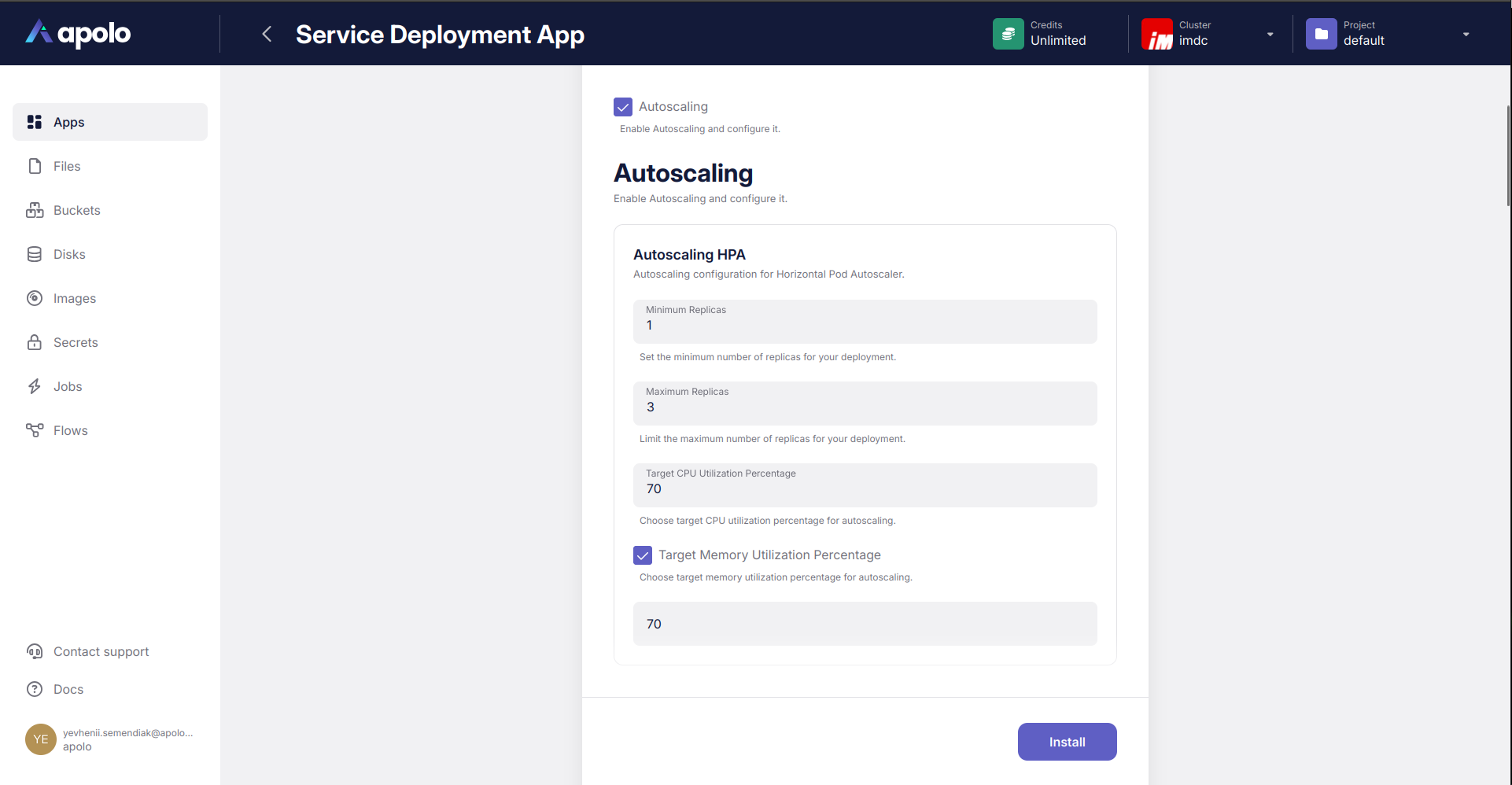Screen dimensions: 1512x785
Task: Click the Flows nodes icon
Action: click(35, 430)
